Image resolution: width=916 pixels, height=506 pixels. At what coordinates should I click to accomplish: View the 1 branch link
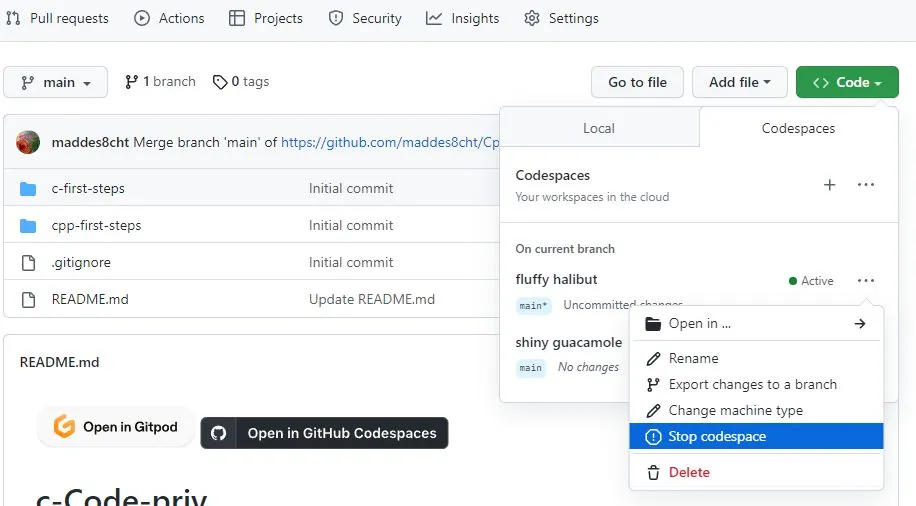click(160, 82)
